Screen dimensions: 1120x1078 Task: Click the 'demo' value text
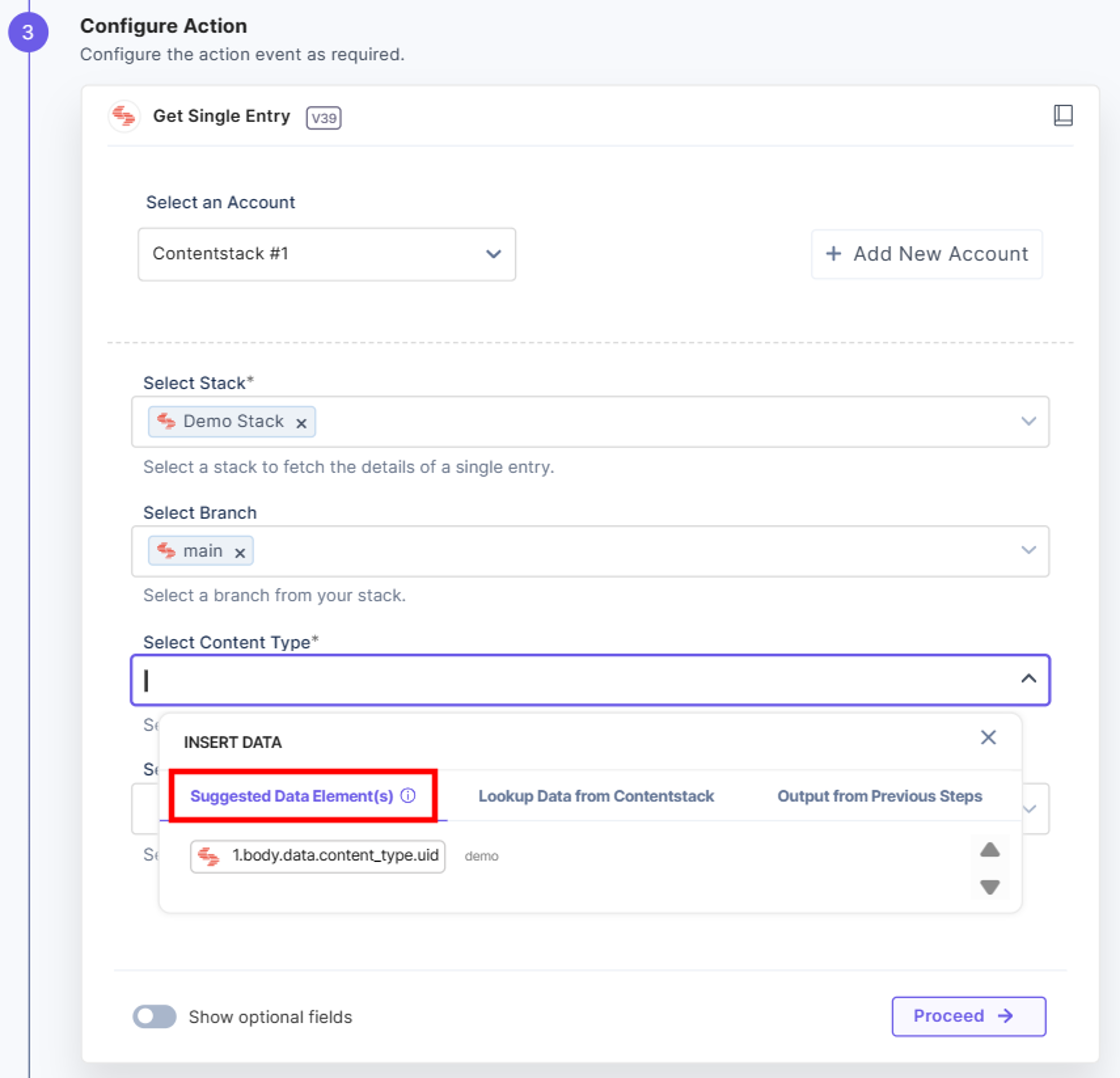[481, 856]
